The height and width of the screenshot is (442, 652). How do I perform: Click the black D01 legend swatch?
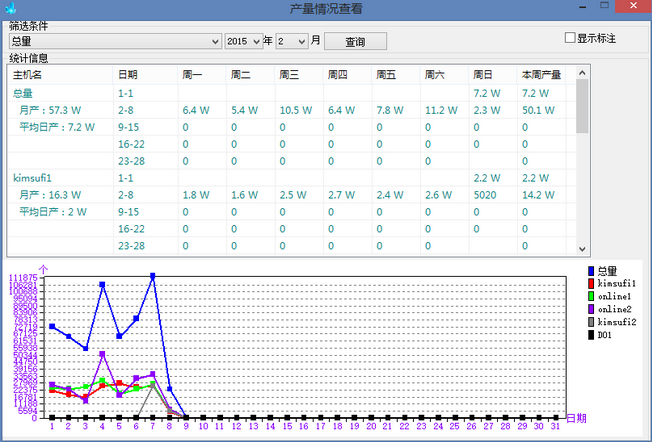pos(592,336)
